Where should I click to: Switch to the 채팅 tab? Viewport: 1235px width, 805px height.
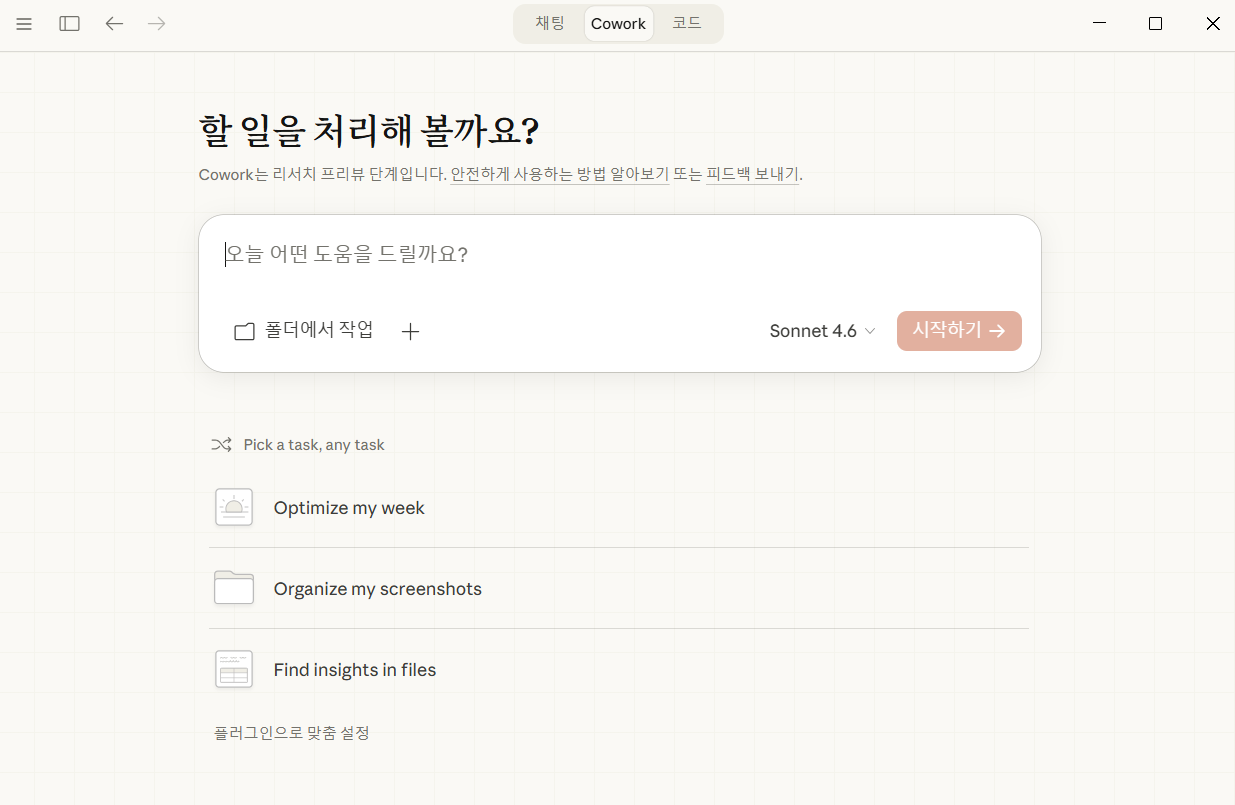(550, 24)
